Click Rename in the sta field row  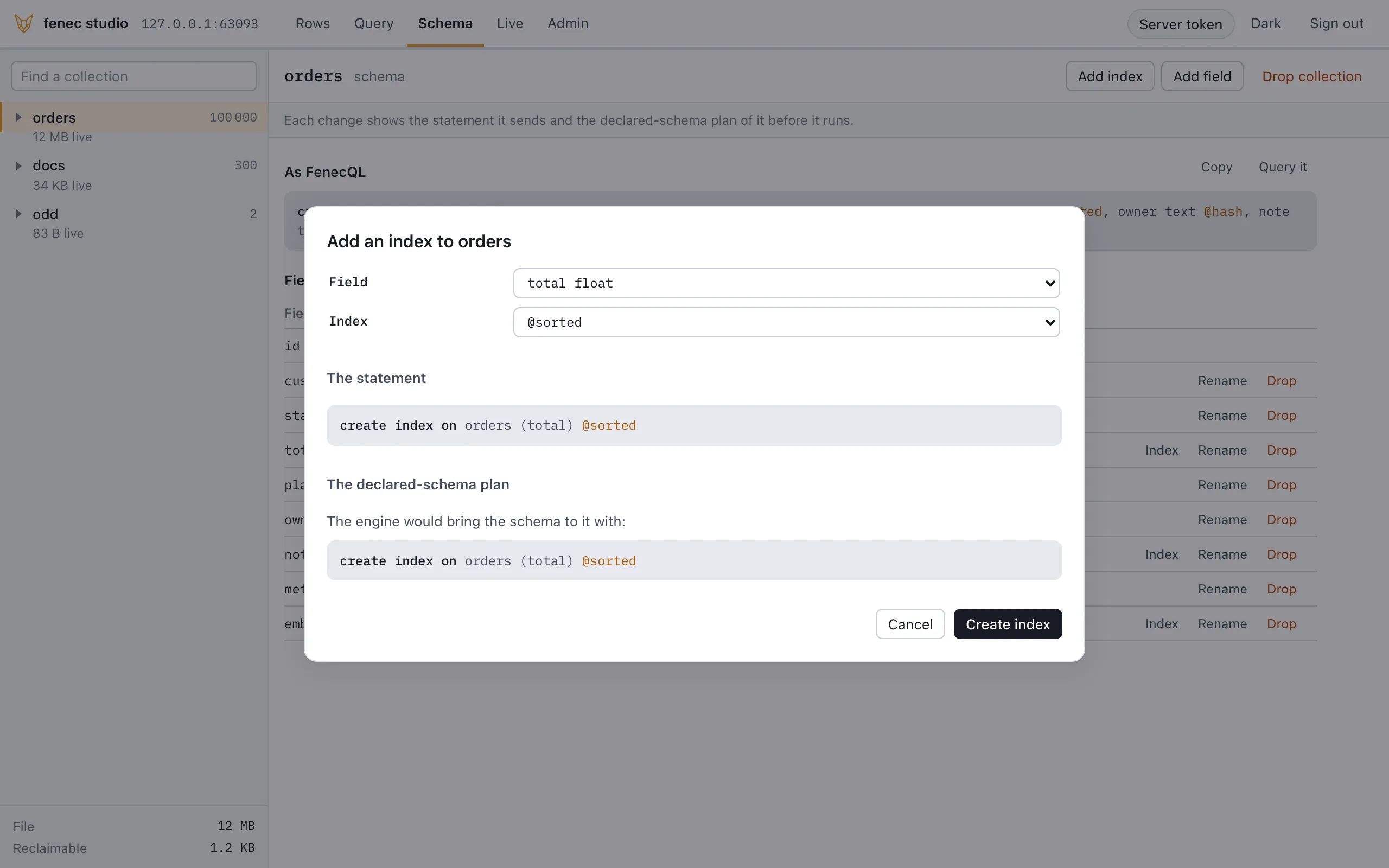pyautogui.click(x=1222, y=416)
